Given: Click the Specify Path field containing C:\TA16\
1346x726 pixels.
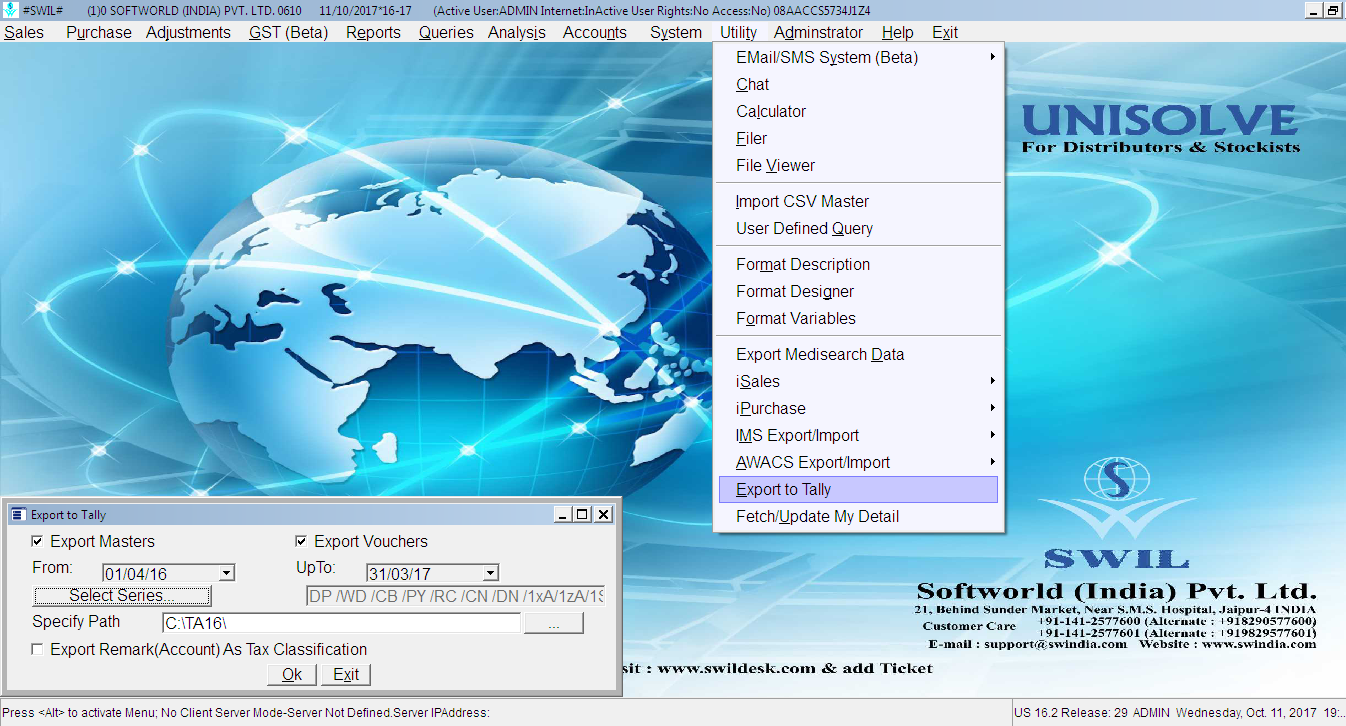Looking at the screenshot, I should [342, 623].
